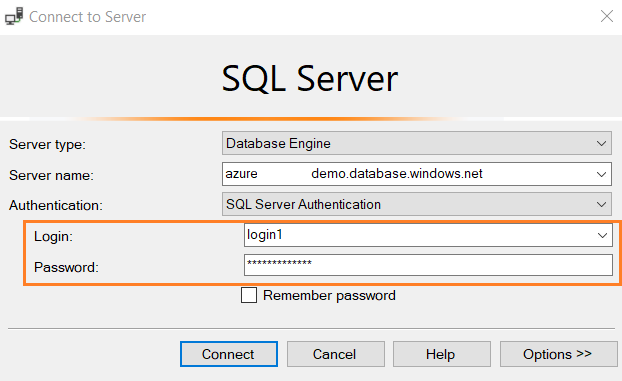Click the Server type label
This screenshot has width=622, height=381.
47,144
